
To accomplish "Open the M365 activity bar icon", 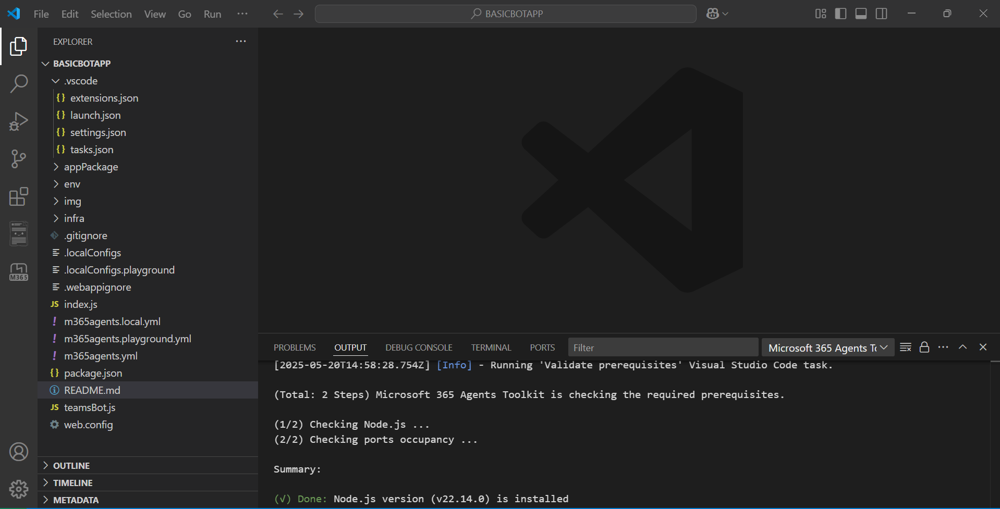I will [18, 272].
